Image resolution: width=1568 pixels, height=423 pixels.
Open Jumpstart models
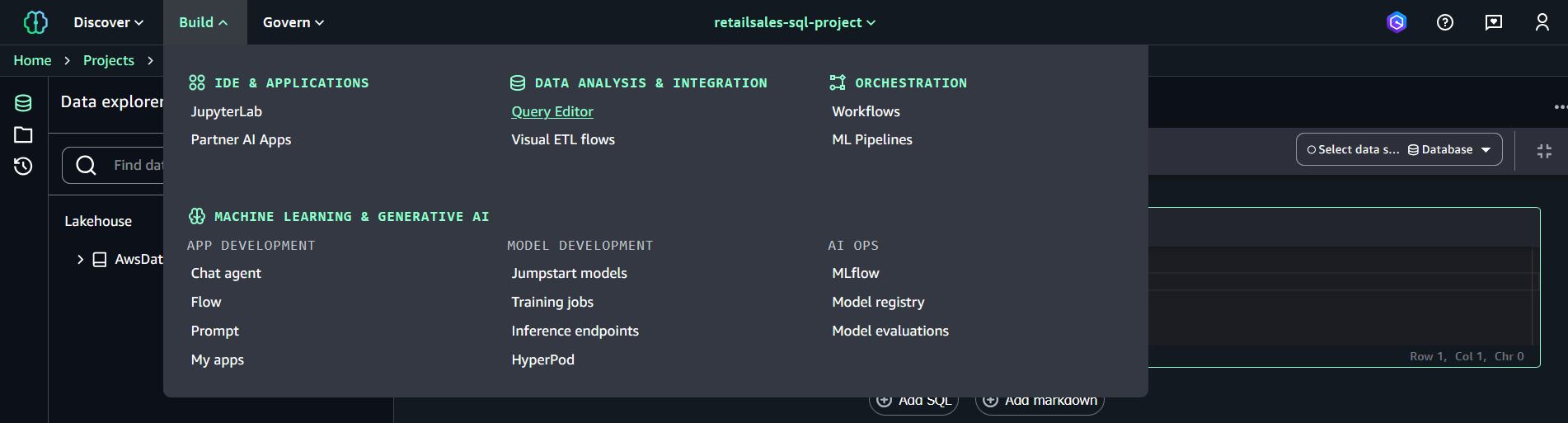(569, 273)
